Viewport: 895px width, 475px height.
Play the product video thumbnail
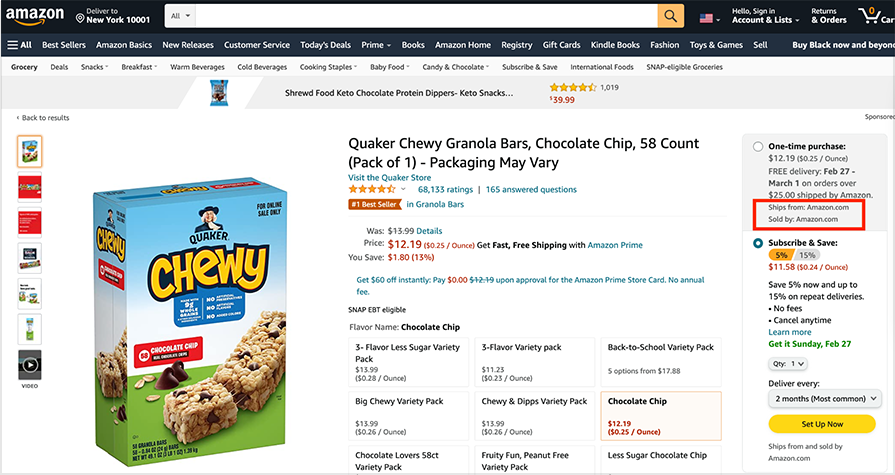[30, 364]
